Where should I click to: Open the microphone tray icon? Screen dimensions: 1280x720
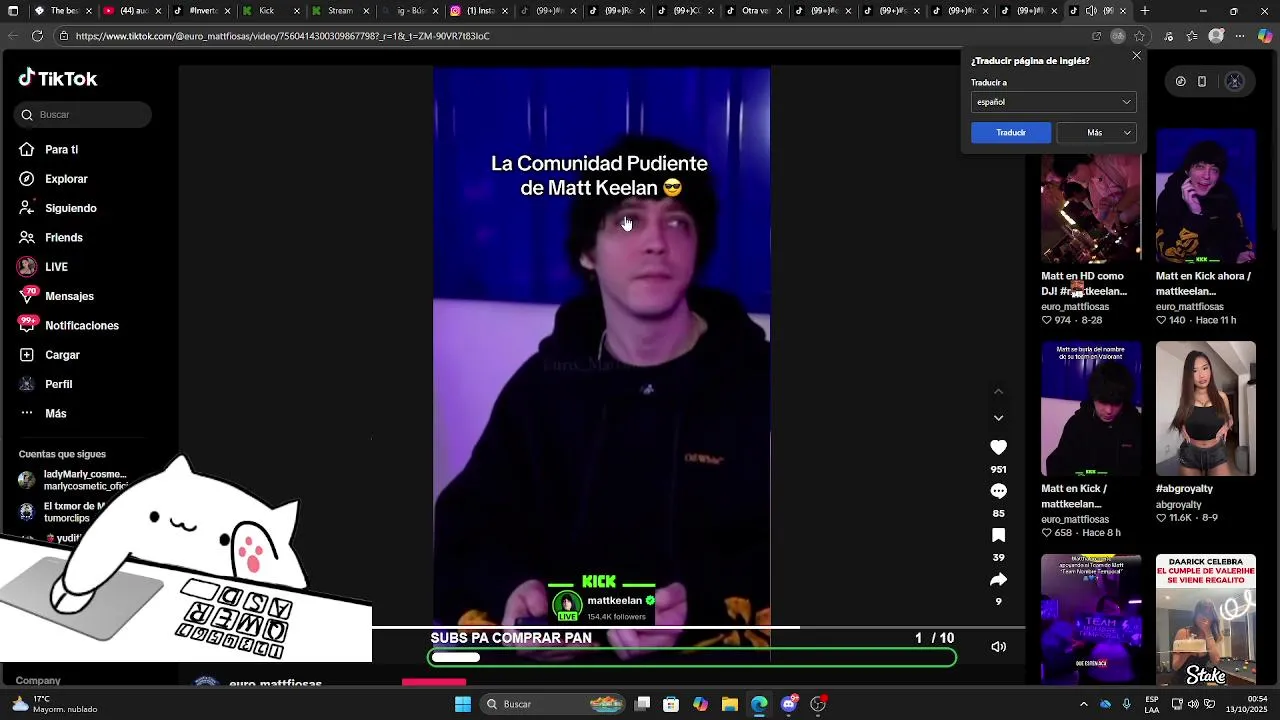coord(1127,704)
